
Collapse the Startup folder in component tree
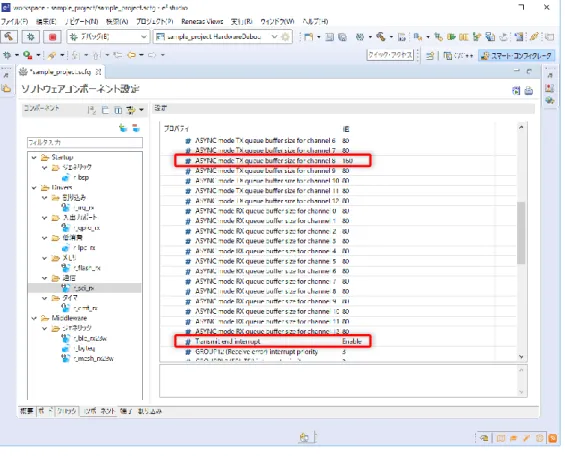[x=34, y=157]
